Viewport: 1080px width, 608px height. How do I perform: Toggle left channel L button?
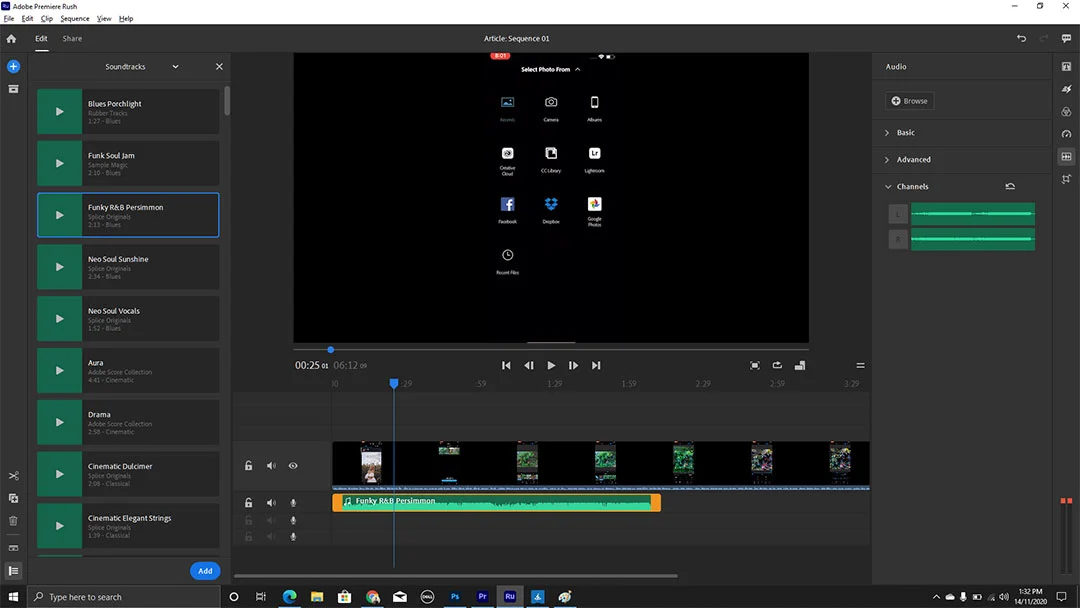[898, 214]
